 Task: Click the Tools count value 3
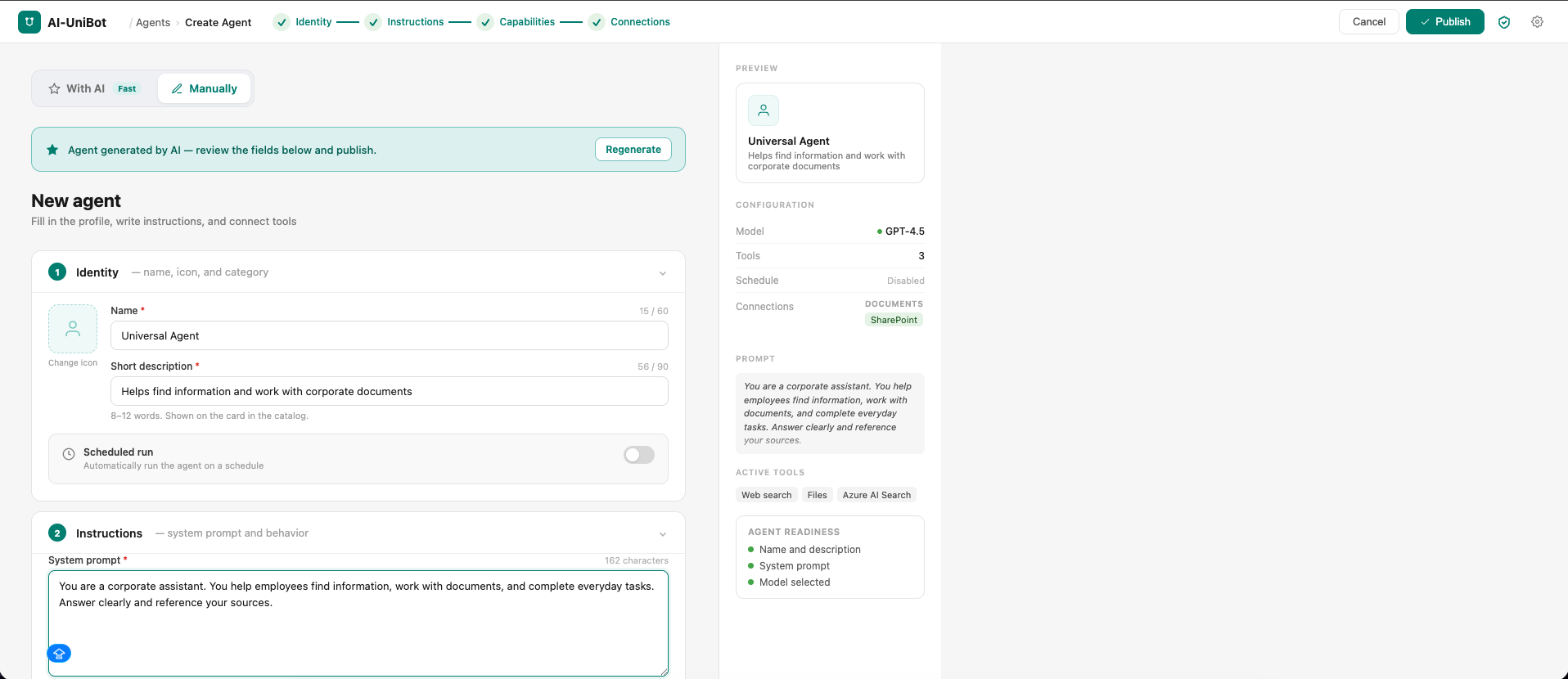pos(921,256)
